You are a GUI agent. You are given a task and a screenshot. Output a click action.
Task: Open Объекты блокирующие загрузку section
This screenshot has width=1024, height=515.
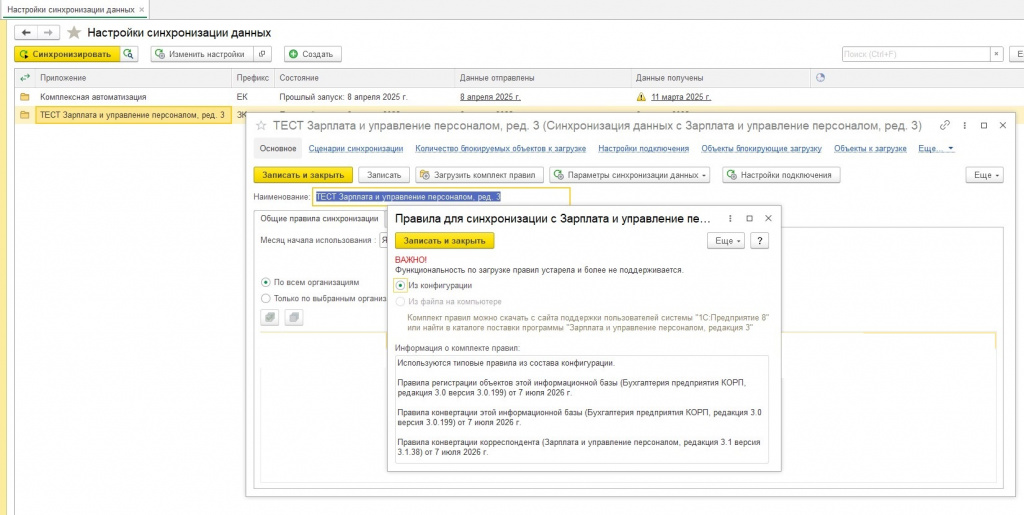coord(761,148)
